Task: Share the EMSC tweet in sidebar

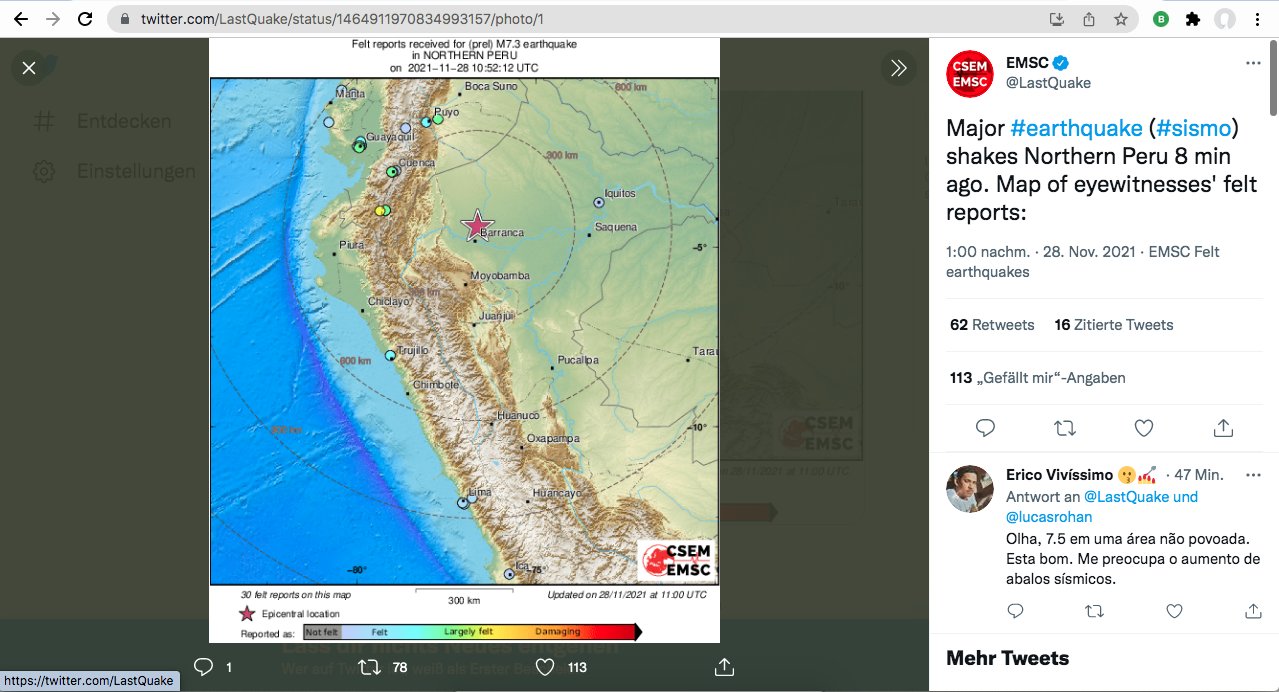Action: [x=1223, y=428]
